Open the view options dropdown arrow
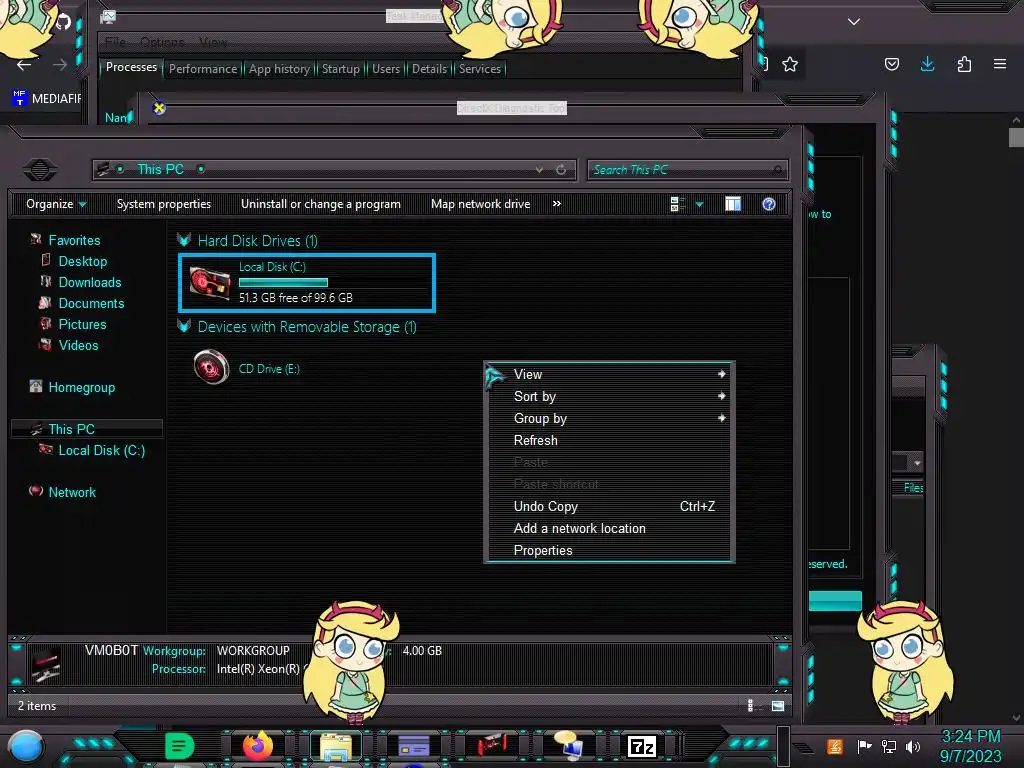The width and height of the screenshot is (1024, 768). [x=699, y=204]
